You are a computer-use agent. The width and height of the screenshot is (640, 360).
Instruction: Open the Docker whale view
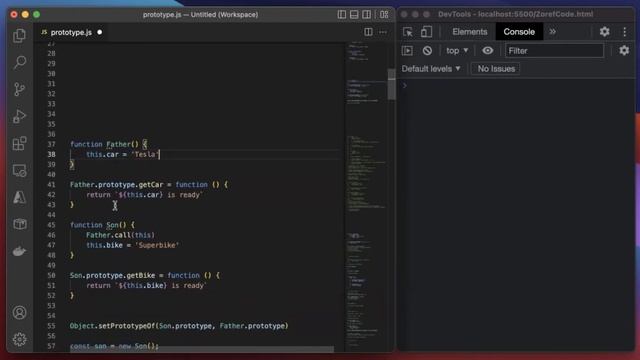19,251
